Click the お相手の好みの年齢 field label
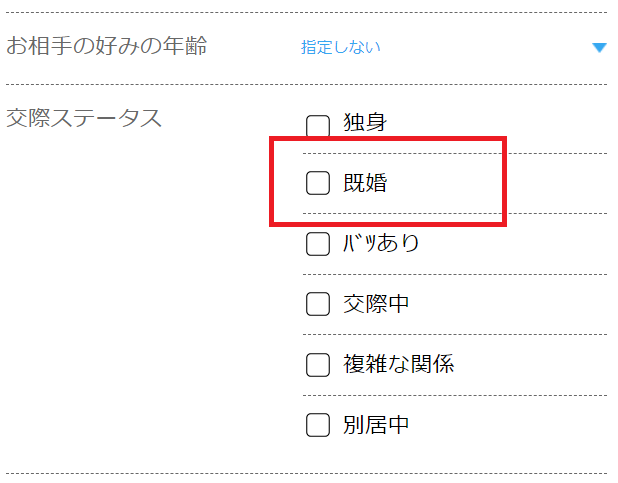The image size is (618, 483). [x=107, y=46]
